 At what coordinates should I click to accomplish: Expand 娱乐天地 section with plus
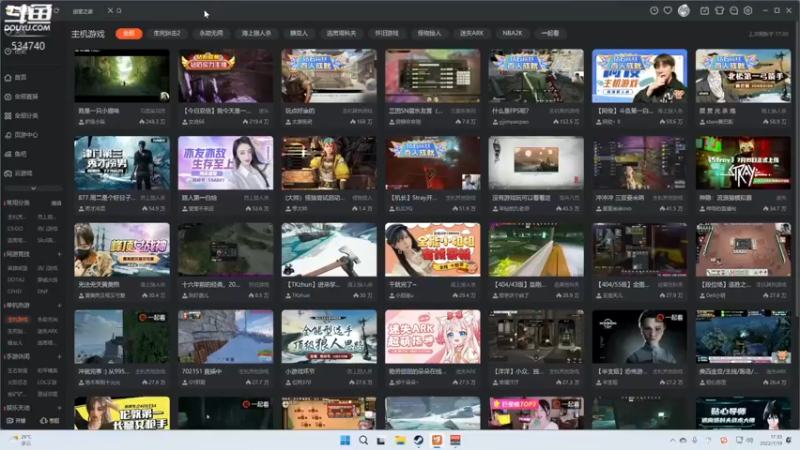[59, 408]
